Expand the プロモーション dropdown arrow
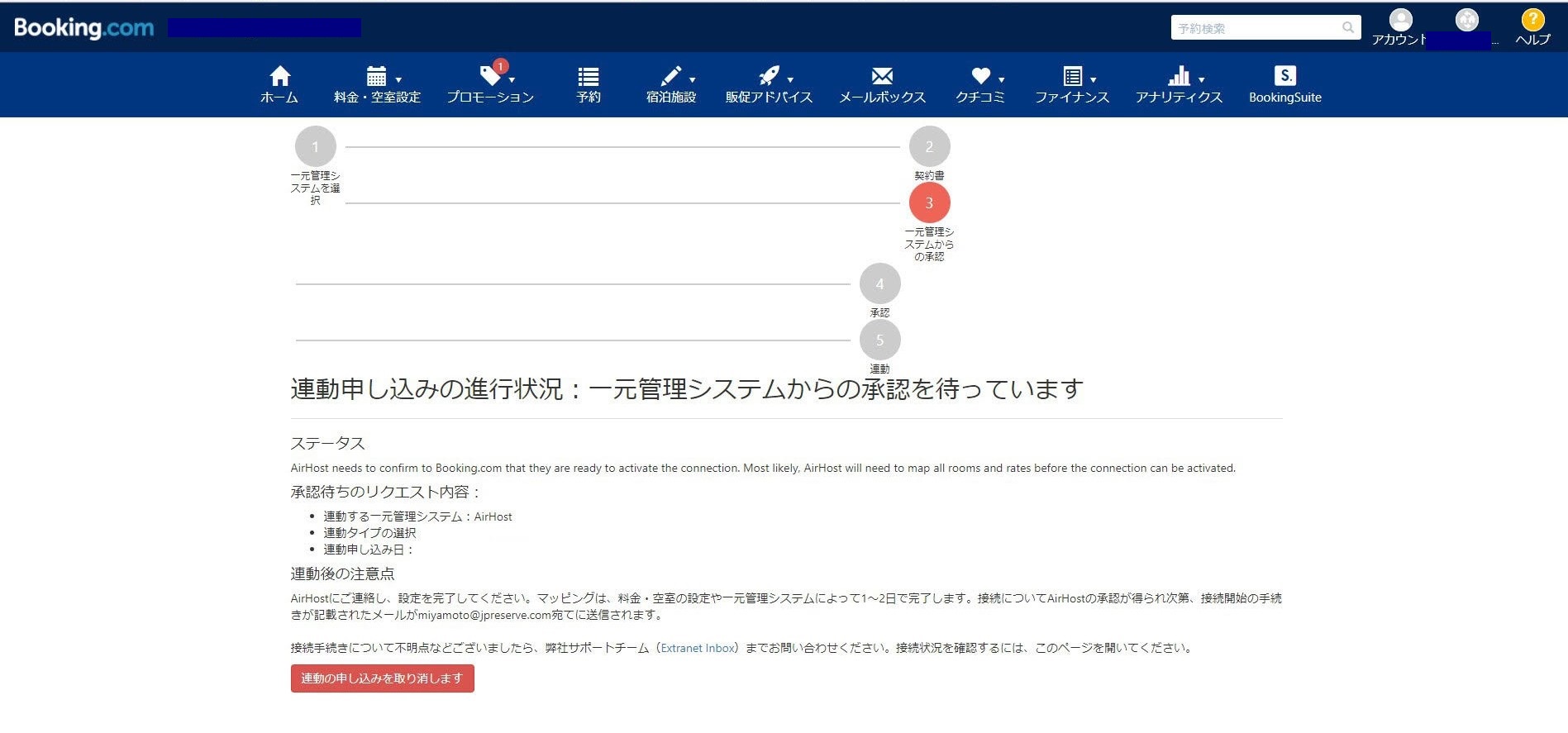This screenshot has height=733, width=1568. pos(512,80)
